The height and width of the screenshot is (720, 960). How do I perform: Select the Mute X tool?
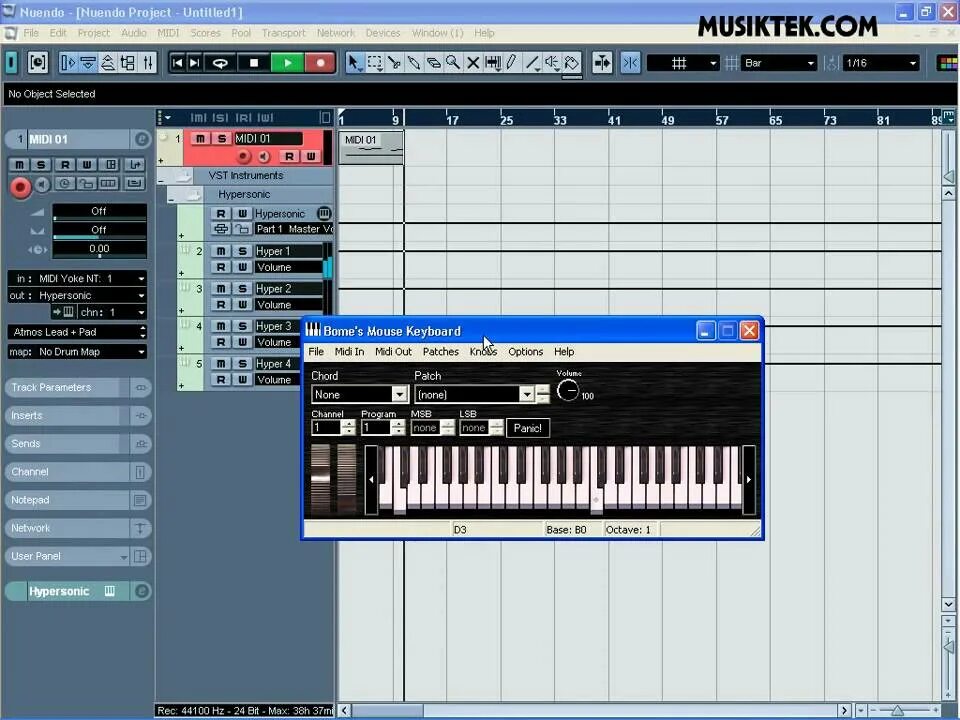point(473,62)
